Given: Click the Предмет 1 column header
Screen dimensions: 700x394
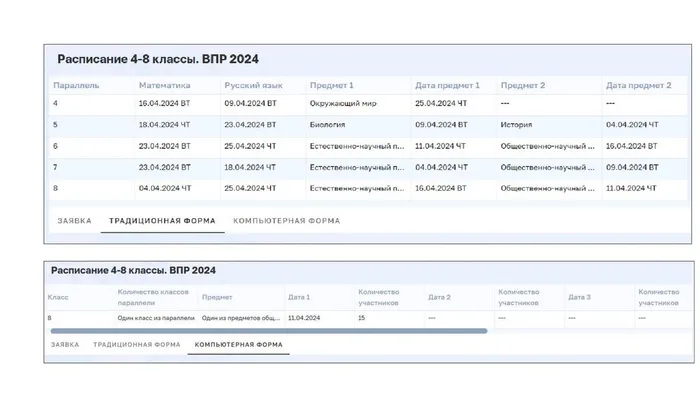Looking at the screenshot, I should pos(331,85).
